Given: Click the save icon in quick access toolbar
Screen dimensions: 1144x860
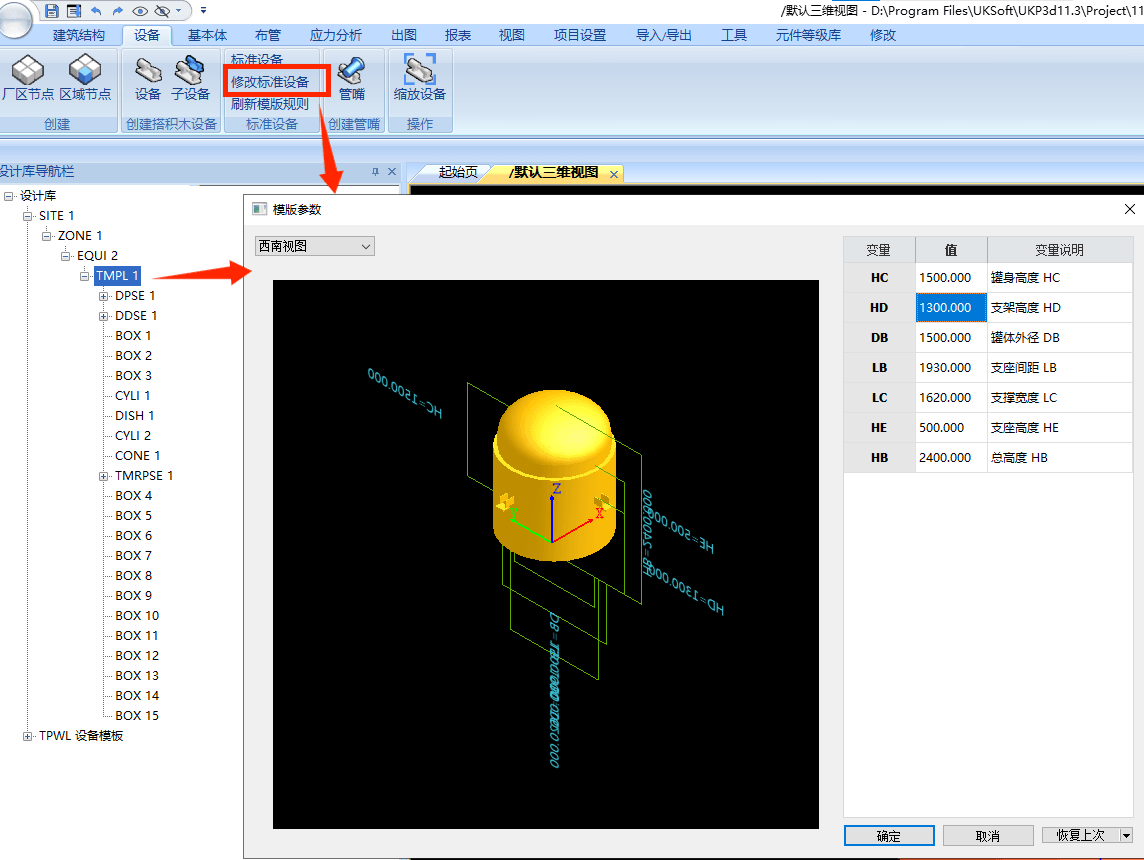Looking at the screenshot, I should coord(52,10).
